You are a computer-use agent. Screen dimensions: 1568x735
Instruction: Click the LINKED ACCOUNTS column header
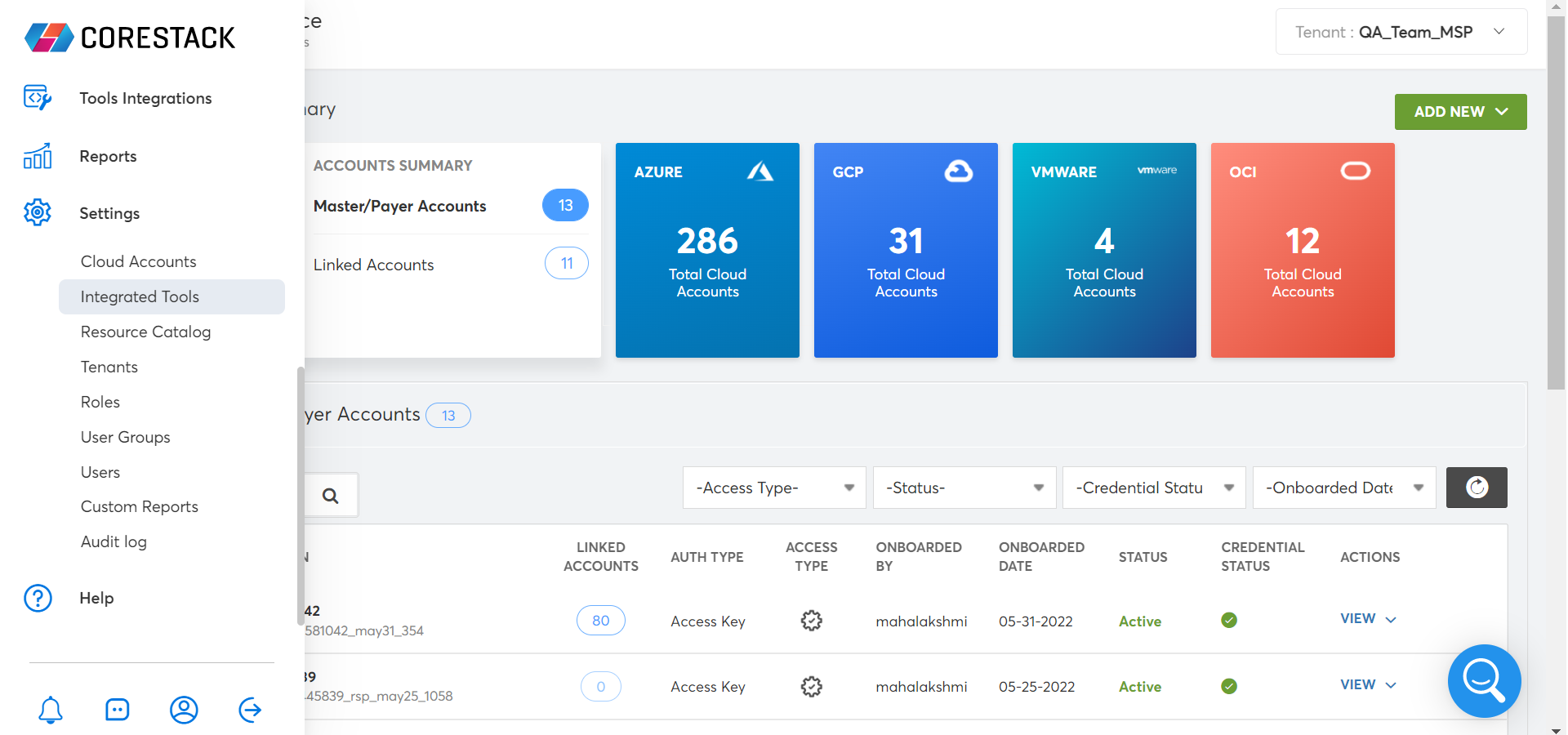[601, 556]
